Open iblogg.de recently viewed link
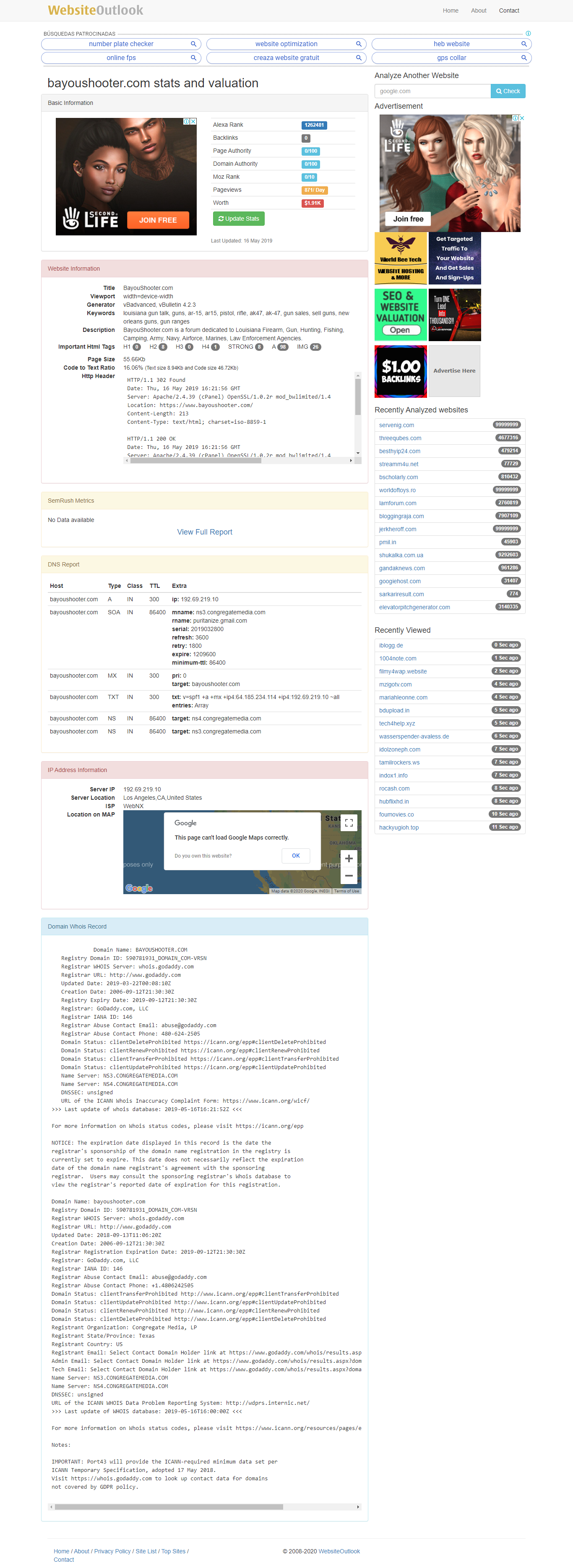Screen dimensions: 573x1568 pyautogui.click(x=391, y=646)
